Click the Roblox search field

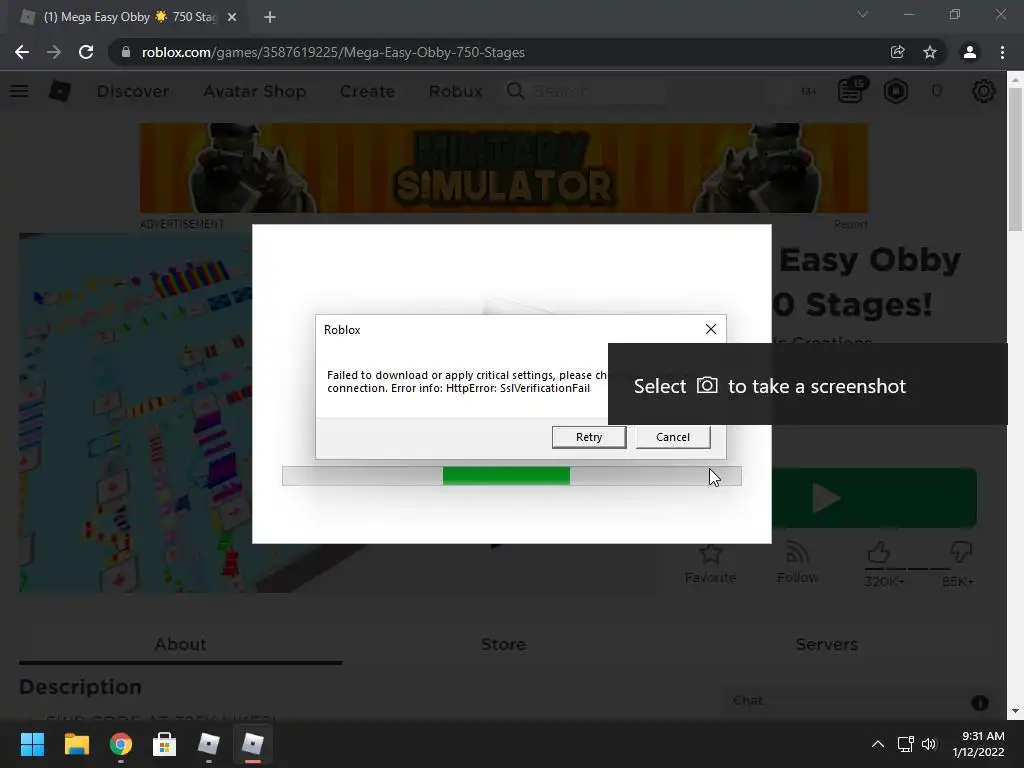click(x=585, y=91)
